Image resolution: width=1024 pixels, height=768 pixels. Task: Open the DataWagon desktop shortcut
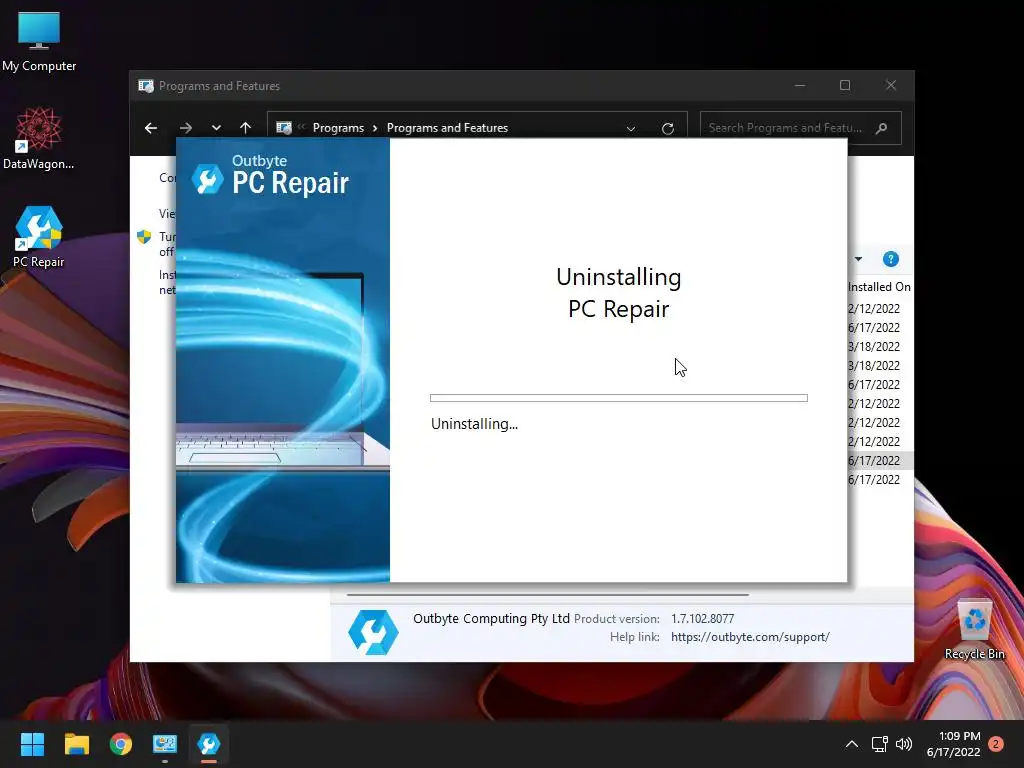coord(39,138)
